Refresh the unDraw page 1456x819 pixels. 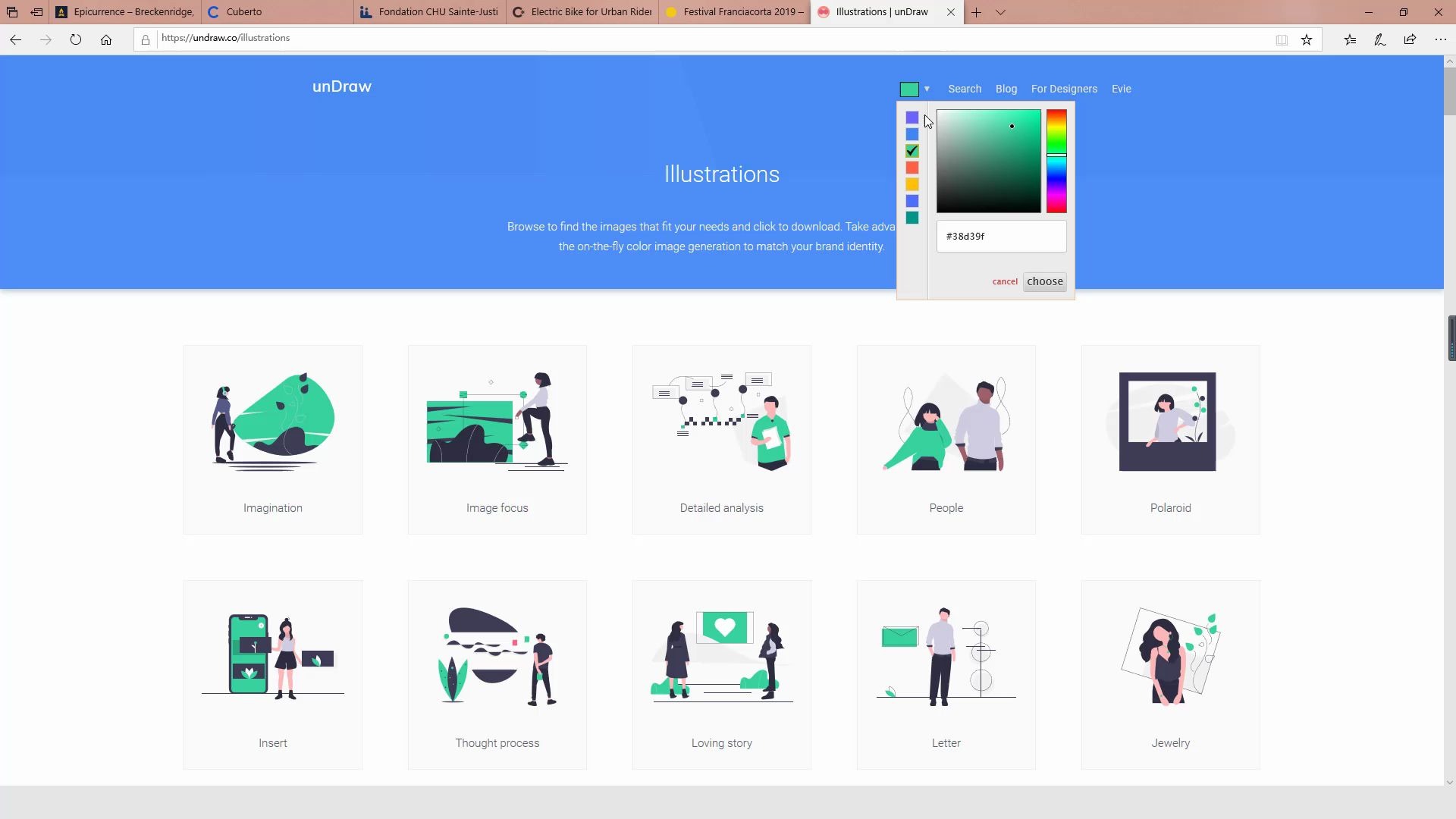point(76,39)
